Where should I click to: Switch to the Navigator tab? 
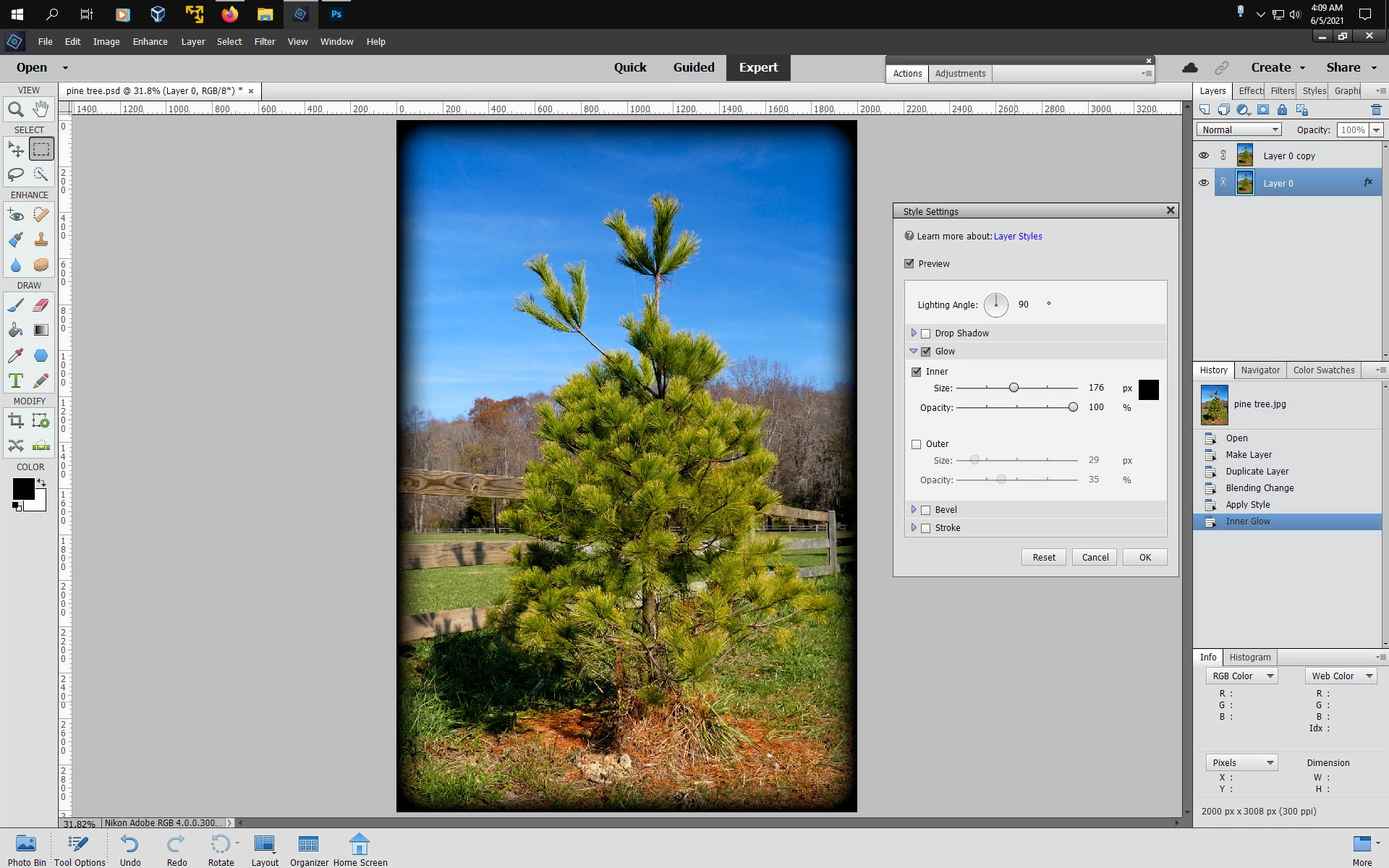tap(1260, 370)
